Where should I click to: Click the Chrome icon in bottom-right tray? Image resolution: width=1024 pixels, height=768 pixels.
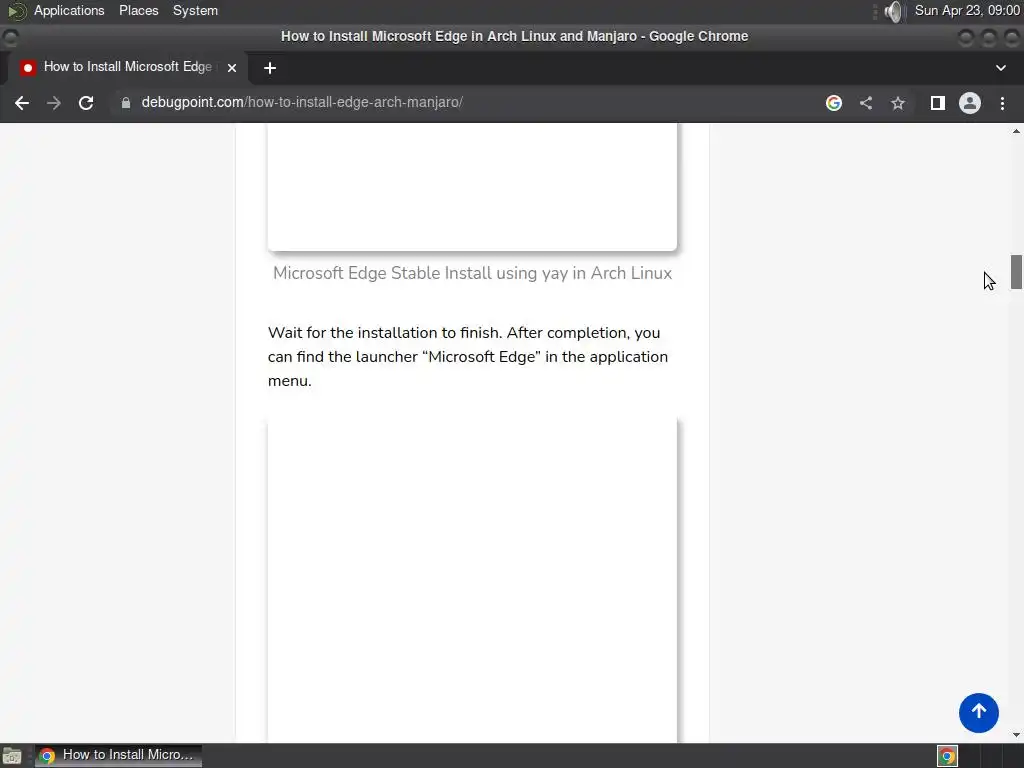947,756
